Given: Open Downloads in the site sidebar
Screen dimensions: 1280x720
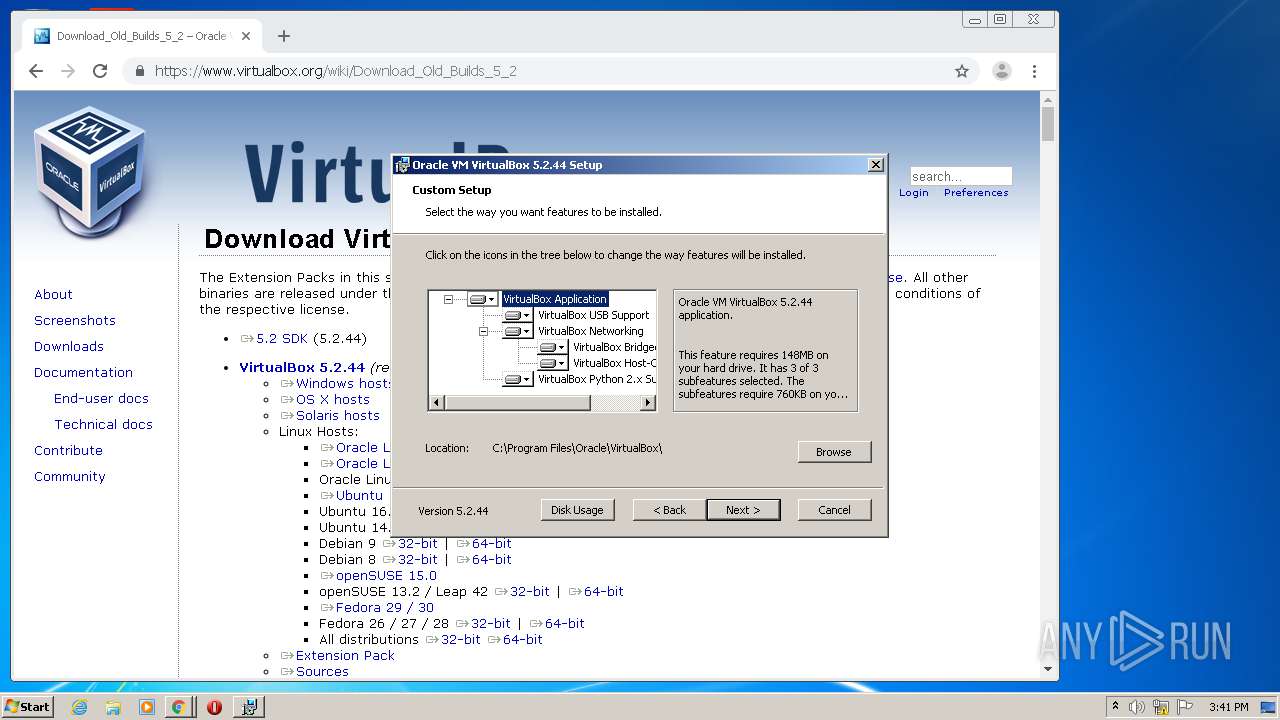Looking at the screenshot, I should [x=69, y=346].
